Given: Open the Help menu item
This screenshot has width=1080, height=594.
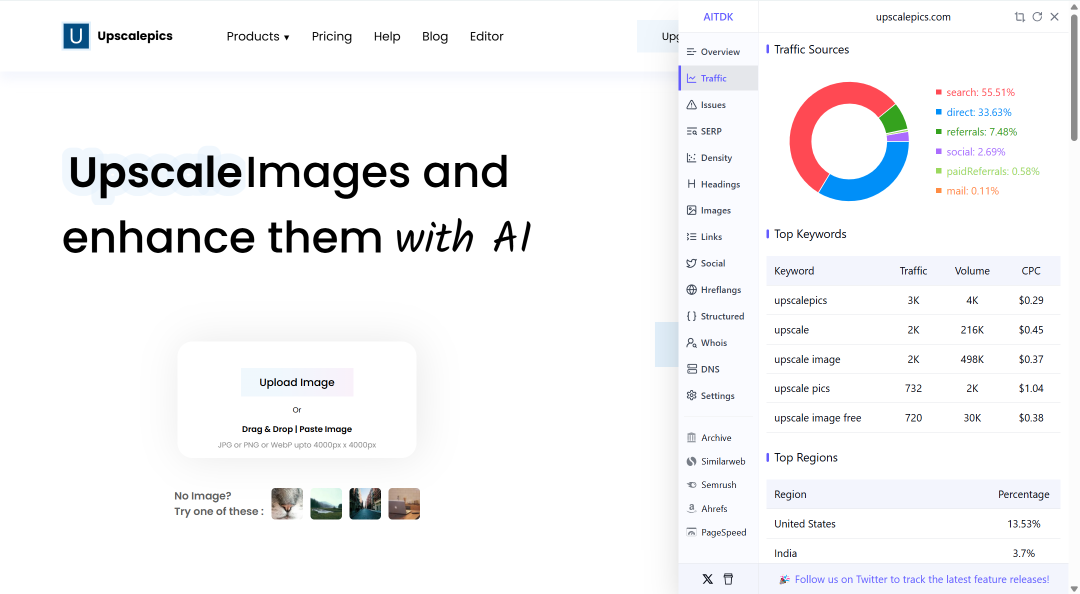Looking at the screenshot, I should [387, 37].
